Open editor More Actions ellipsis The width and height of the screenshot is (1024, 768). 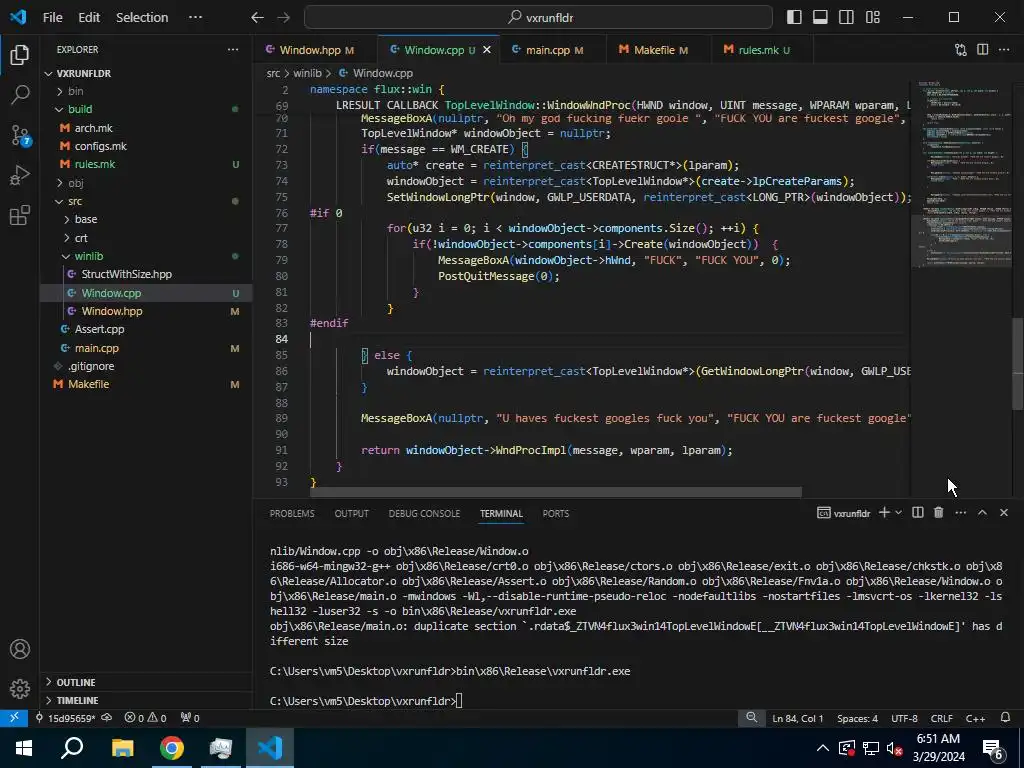click(x=1004, y=50)
